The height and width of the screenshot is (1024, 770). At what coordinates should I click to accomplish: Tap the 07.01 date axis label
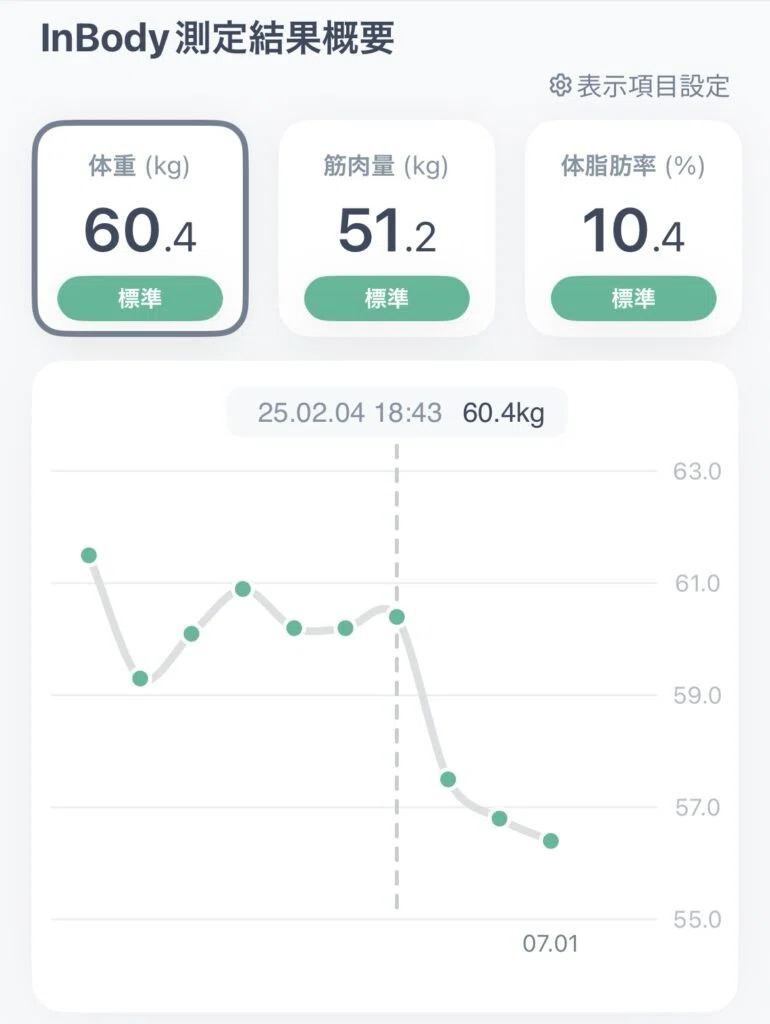[551, 944]
